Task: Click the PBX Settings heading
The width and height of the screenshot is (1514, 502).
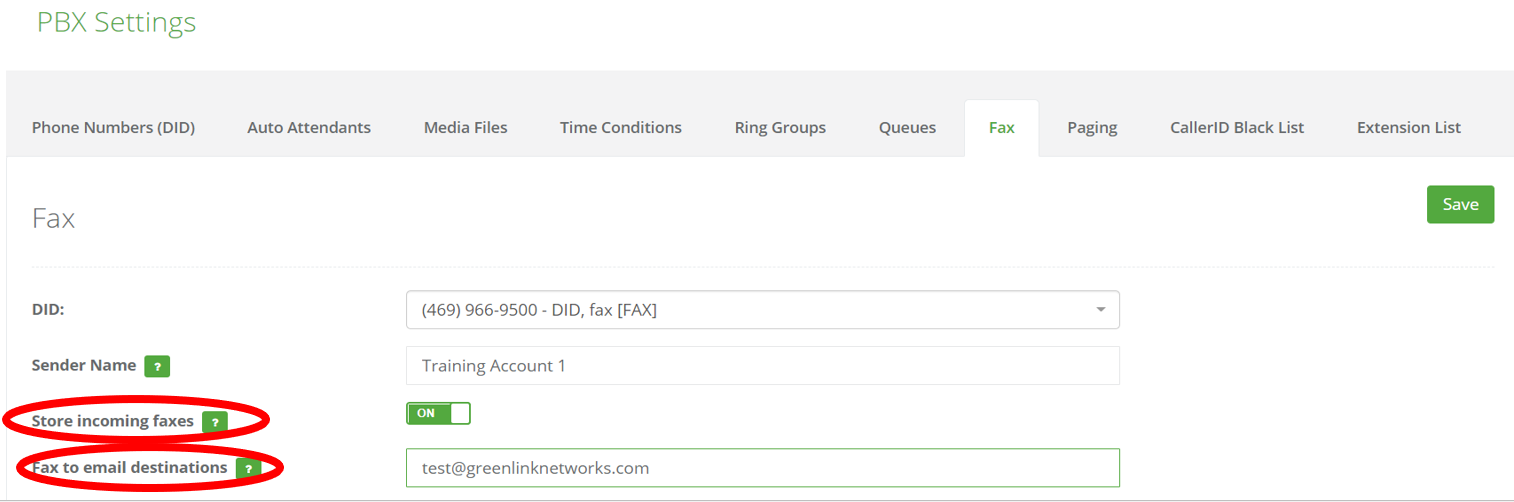Action: pos(116,22)
